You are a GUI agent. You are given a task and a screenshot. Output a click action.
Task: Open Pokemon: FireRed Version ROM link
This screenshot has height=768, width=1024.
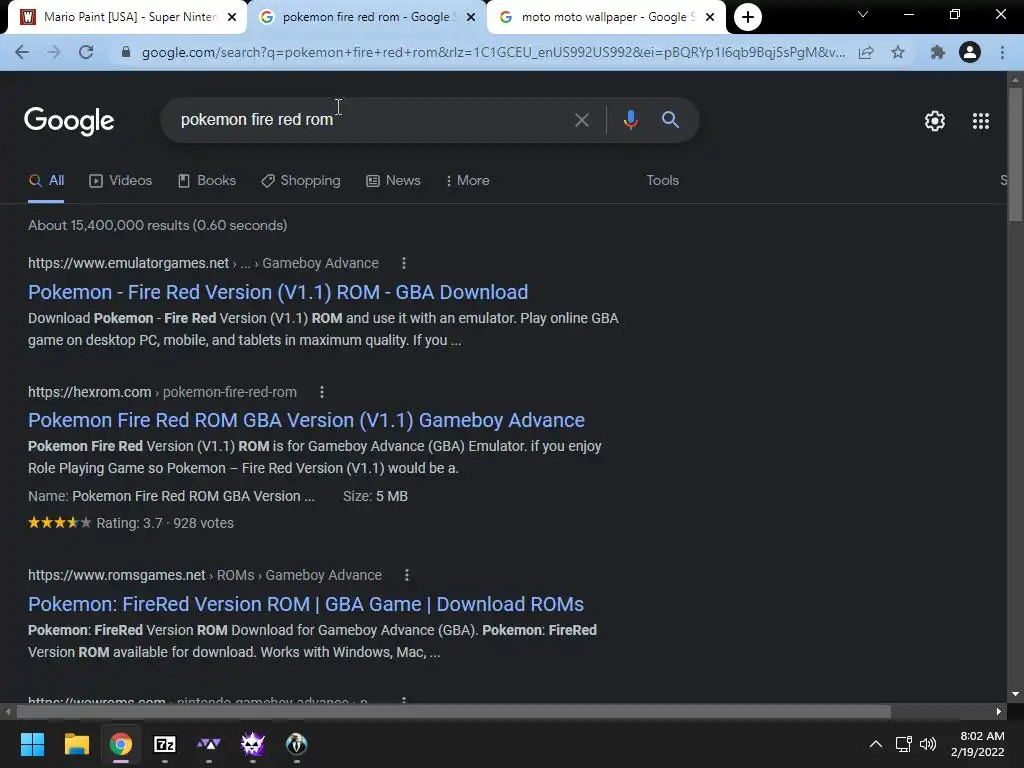tap(306, 604)
